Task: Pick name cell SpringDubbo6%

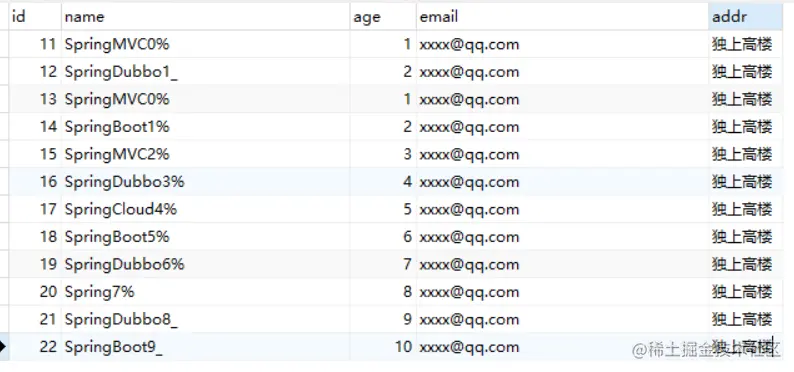Action: (x=206, y=264)
